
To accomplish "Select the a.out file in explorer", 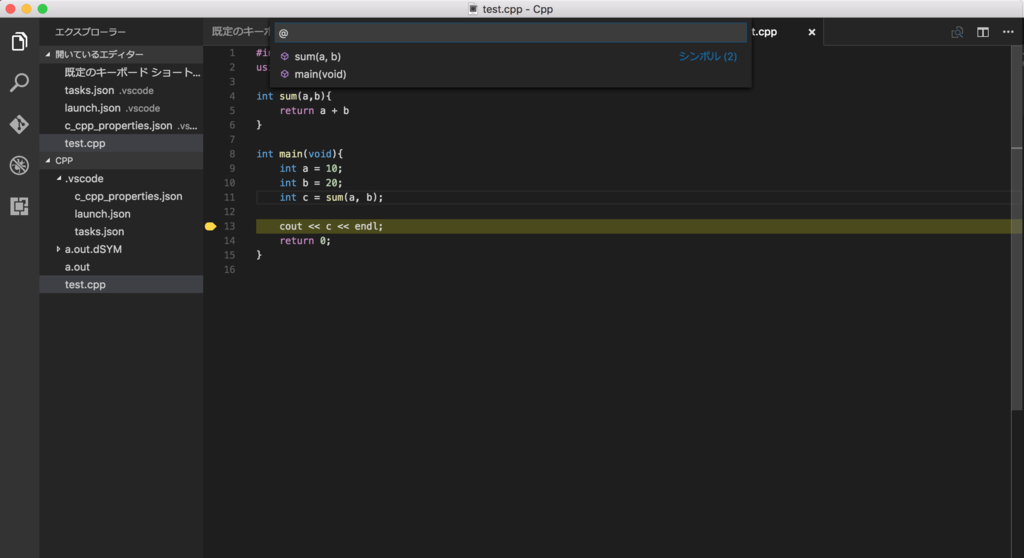I will click(x=121, y=267).
